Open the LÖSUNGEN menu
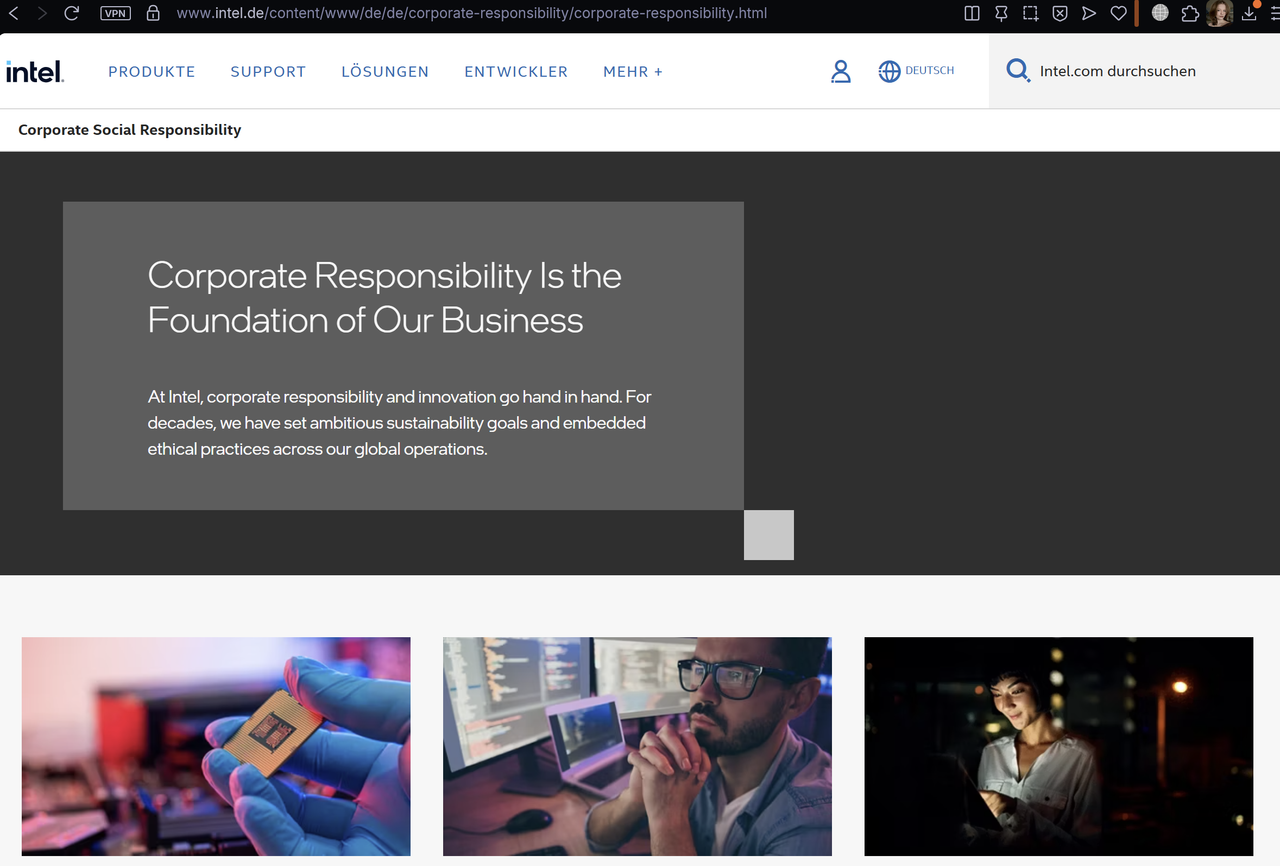 pos(385,72)
